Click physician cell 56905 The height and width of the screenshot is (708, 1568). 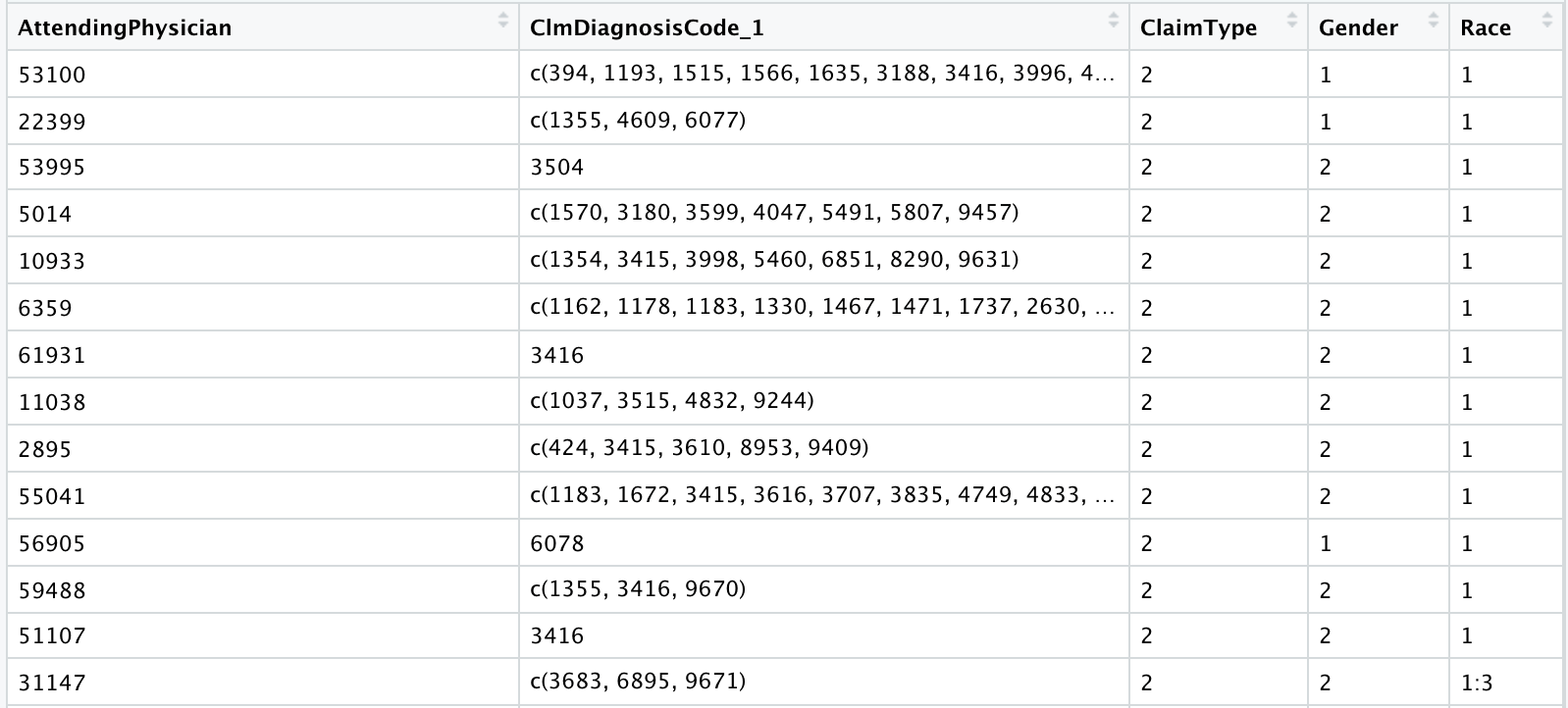(263, 543)
